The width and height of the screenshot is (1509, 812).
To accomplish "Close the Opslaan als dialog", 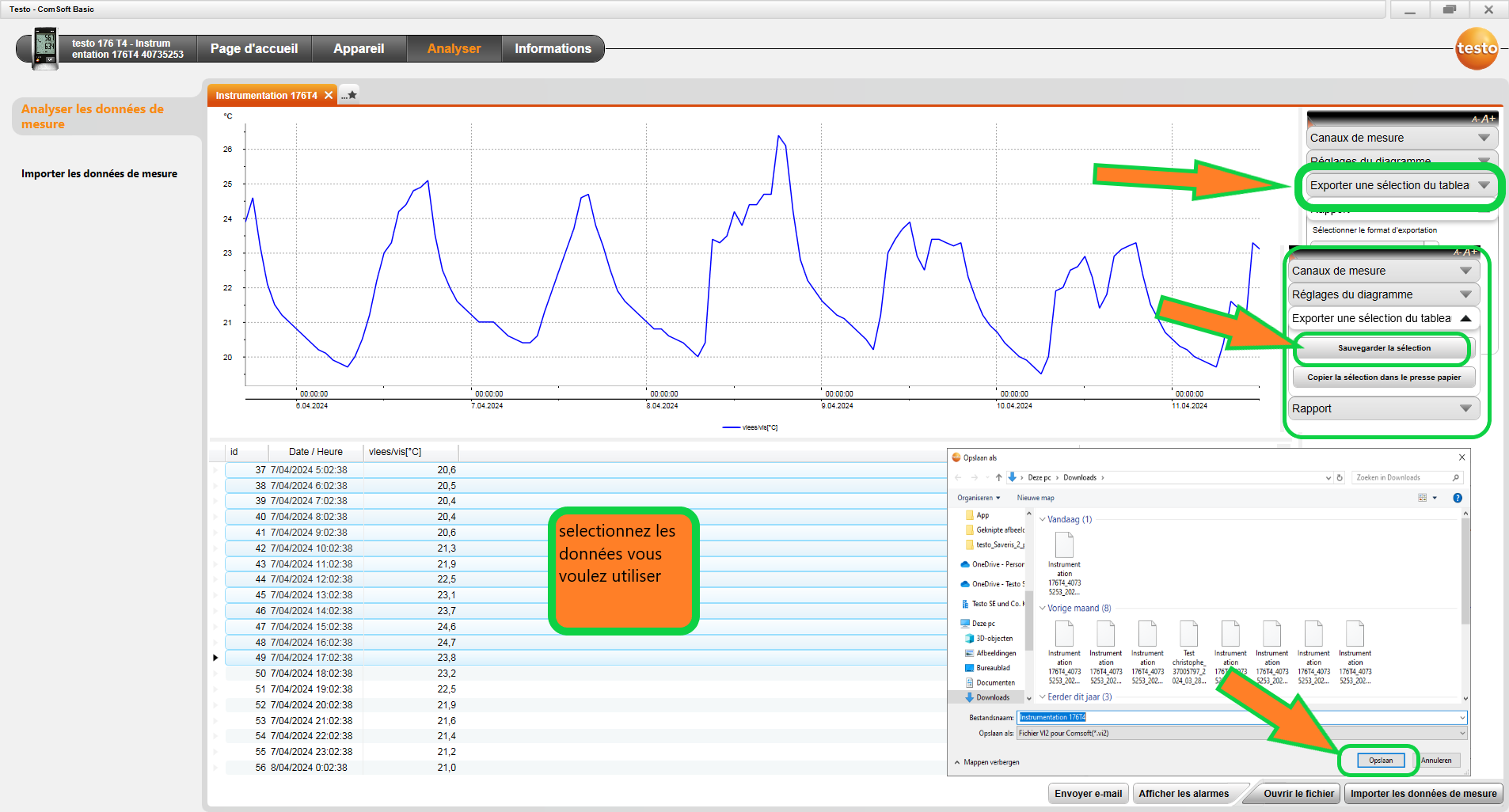I will (x=1461, y=457).
